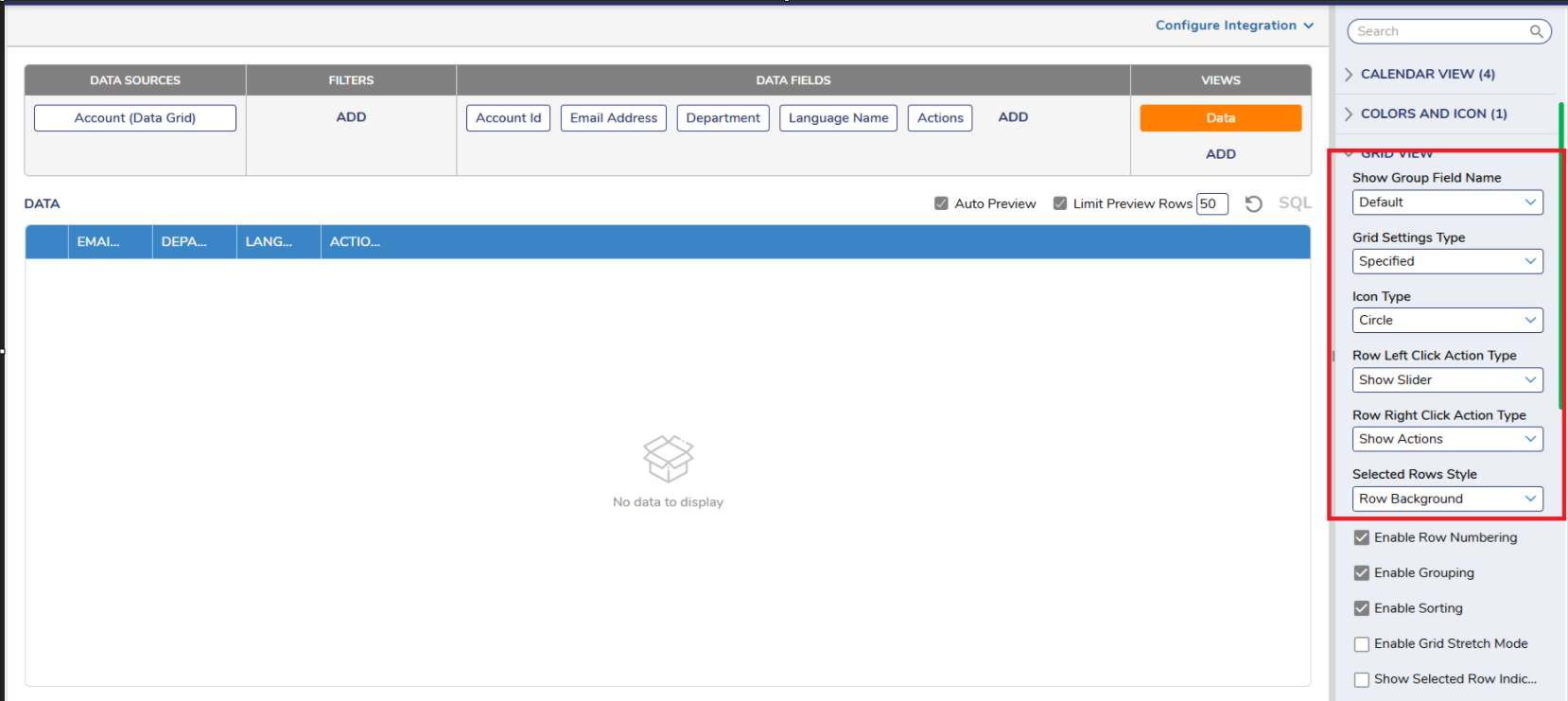Click ADD under Filters
Screen dimensions: 1568x701
pyautogui.click(x=351, y=117)
